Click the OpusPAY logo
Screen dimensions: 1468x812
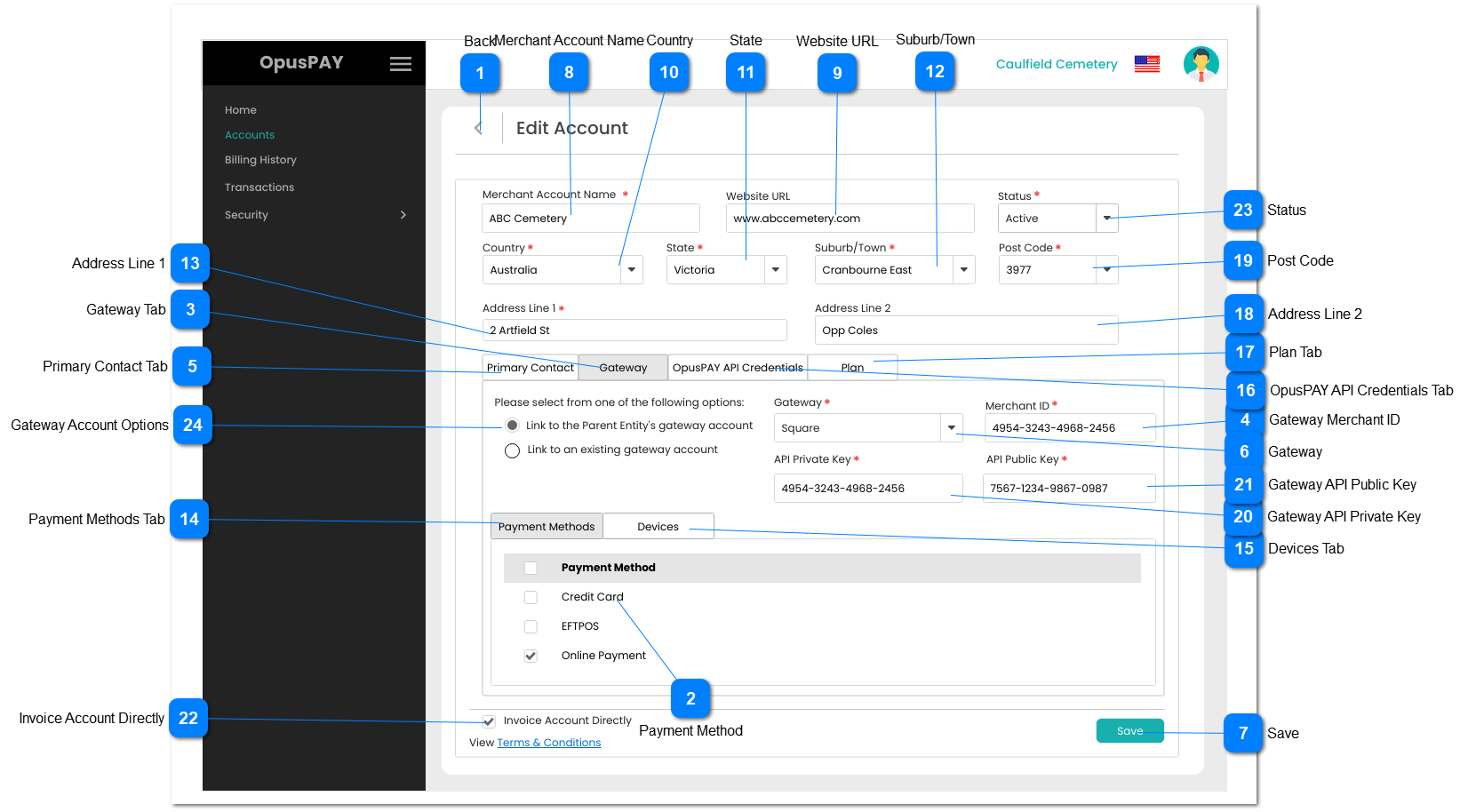click(x=301, y=63)
